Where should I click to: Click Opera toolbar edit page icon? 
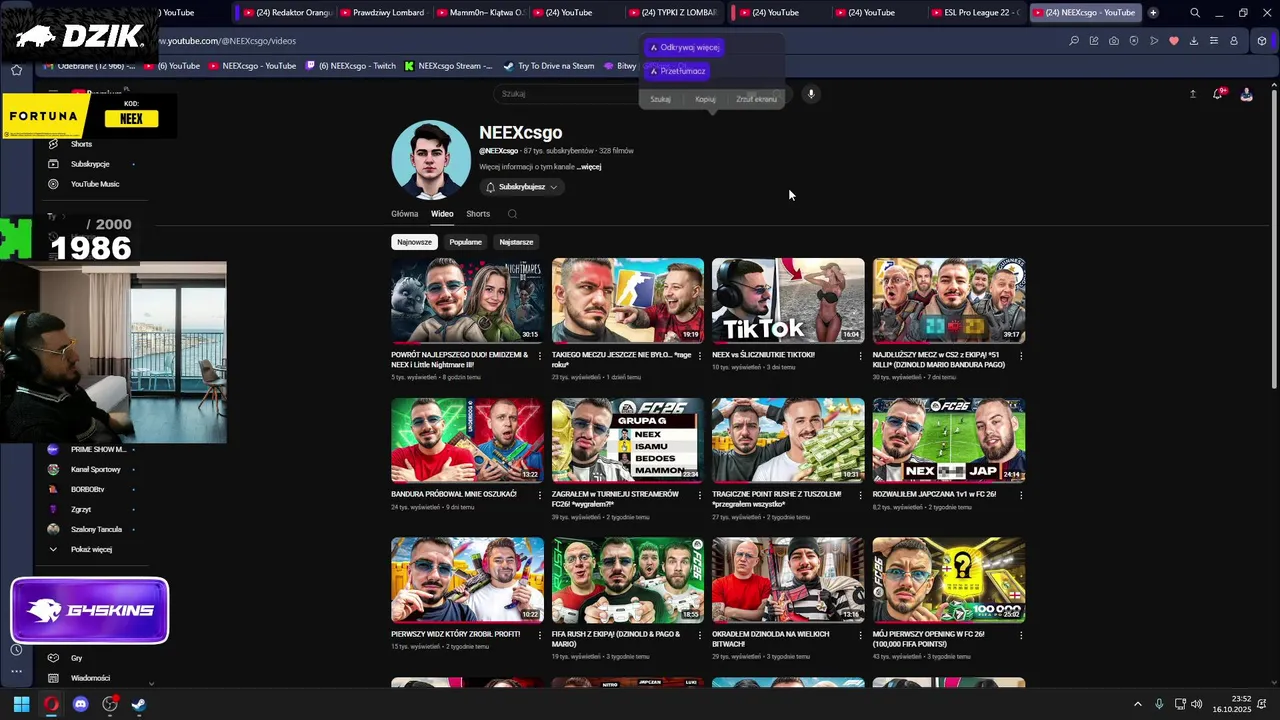pyautogui.click(x=1094, y=41)
